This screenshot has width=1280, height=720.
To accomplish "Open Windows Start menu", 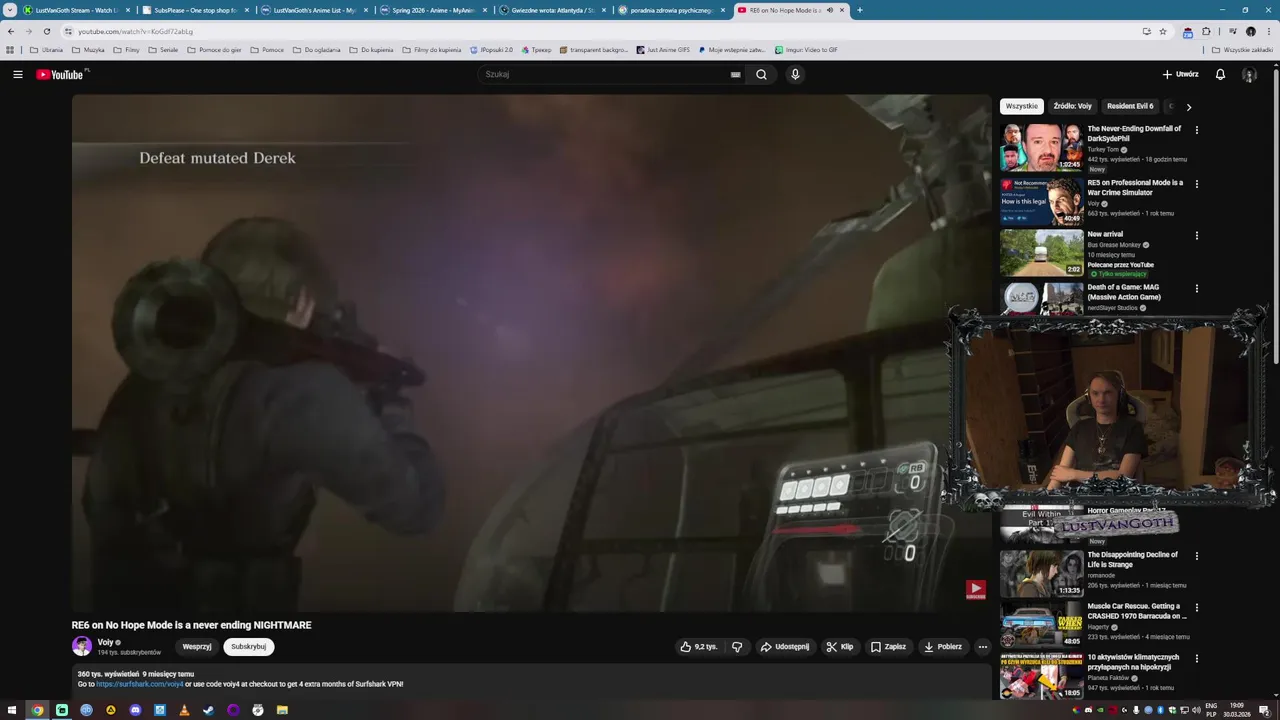I will [11, 710].
